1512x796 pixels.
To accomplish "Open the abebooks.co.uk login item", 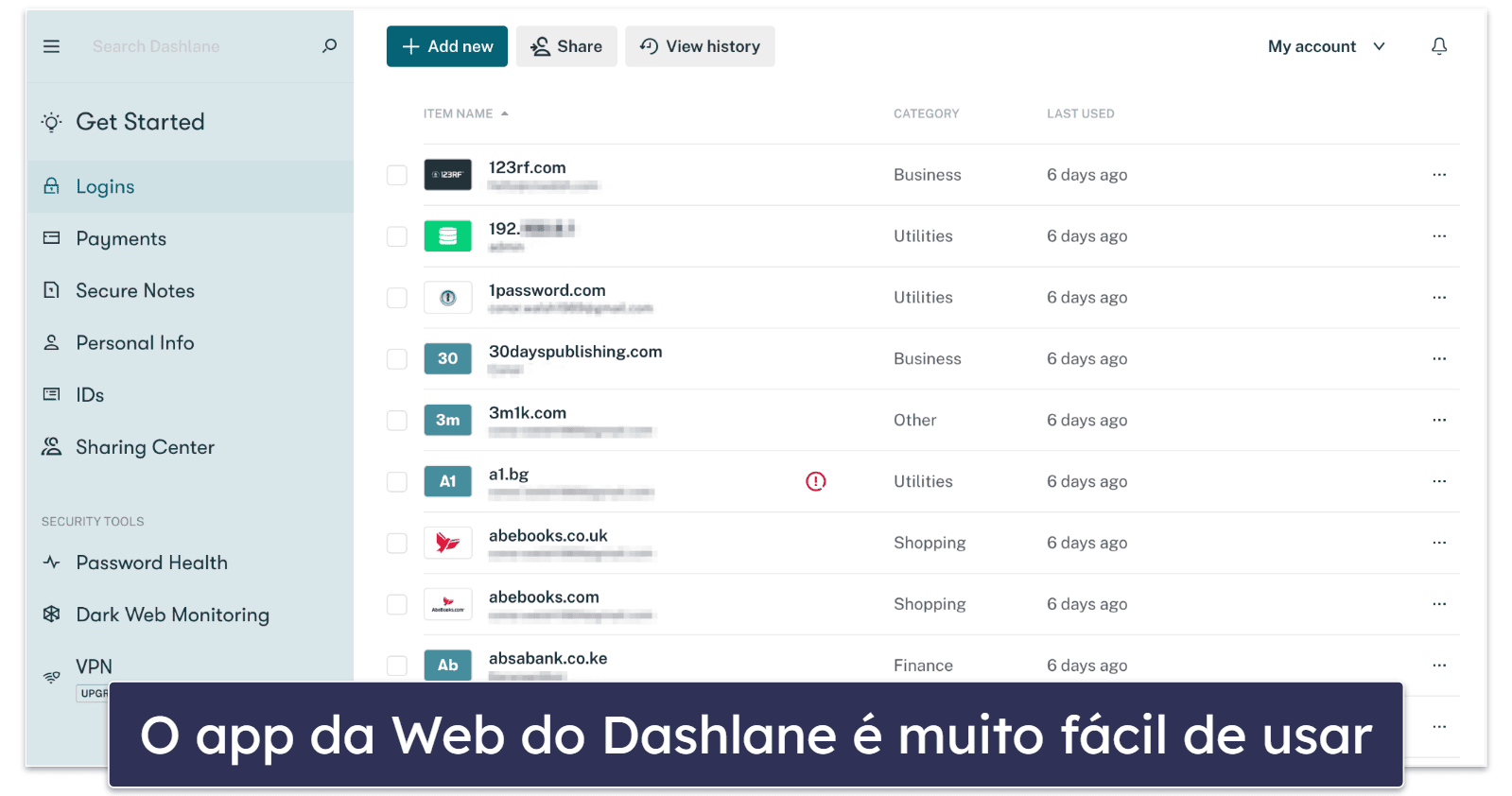I will click(547, 536).
